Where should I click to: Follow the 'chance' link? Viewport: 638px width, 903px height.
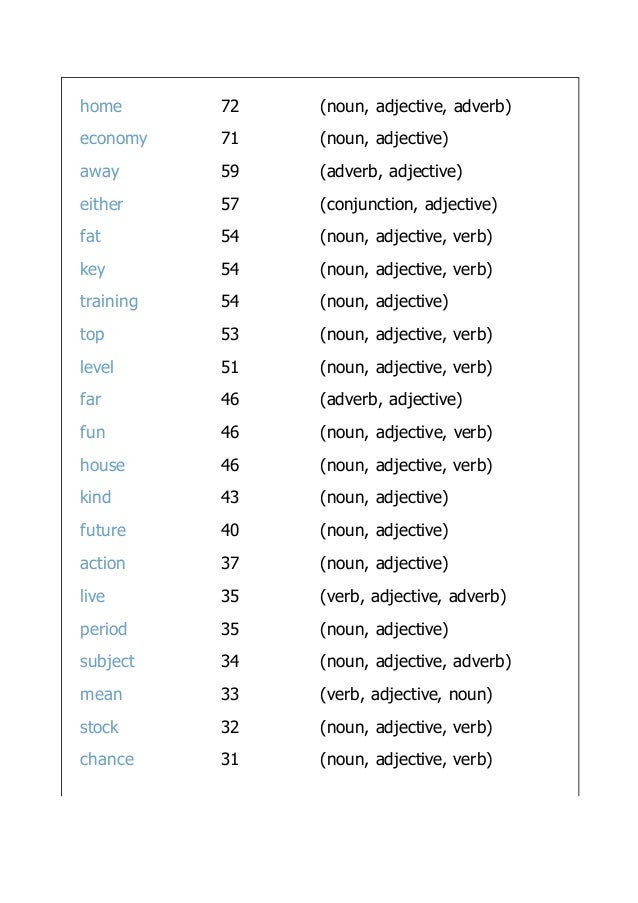107,760
